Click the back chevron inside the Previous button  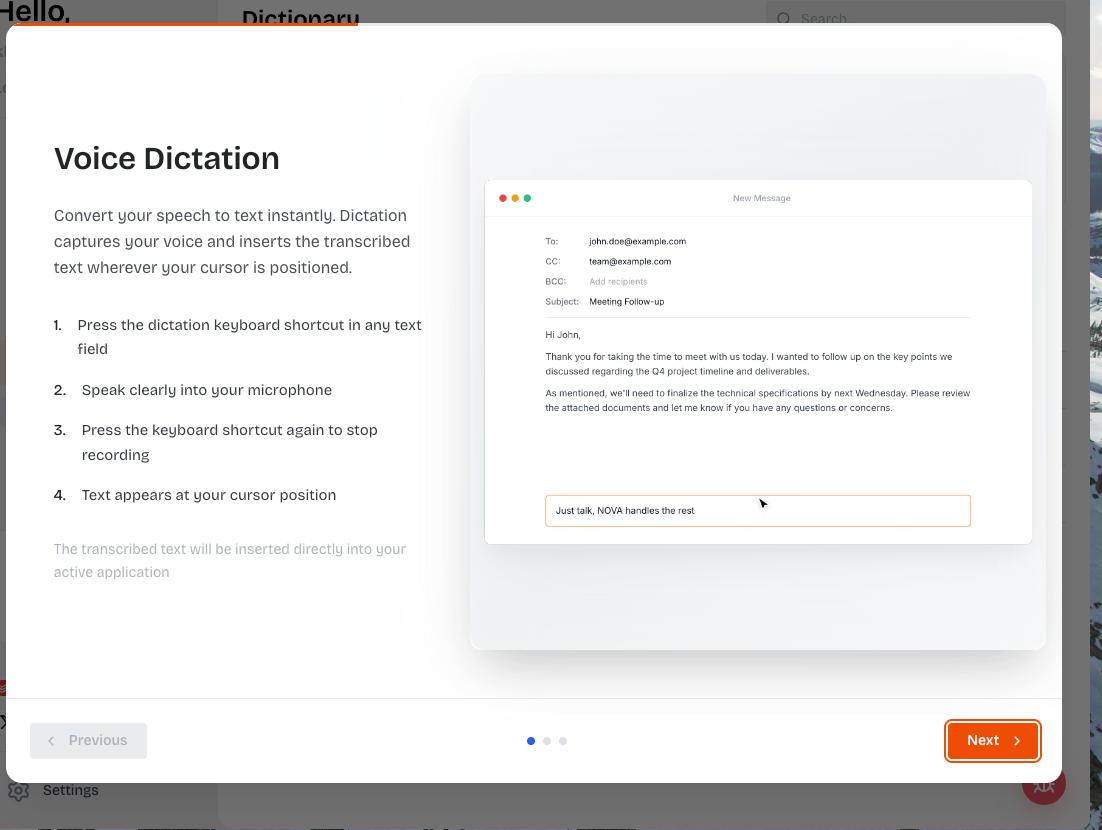pos(51,740)
